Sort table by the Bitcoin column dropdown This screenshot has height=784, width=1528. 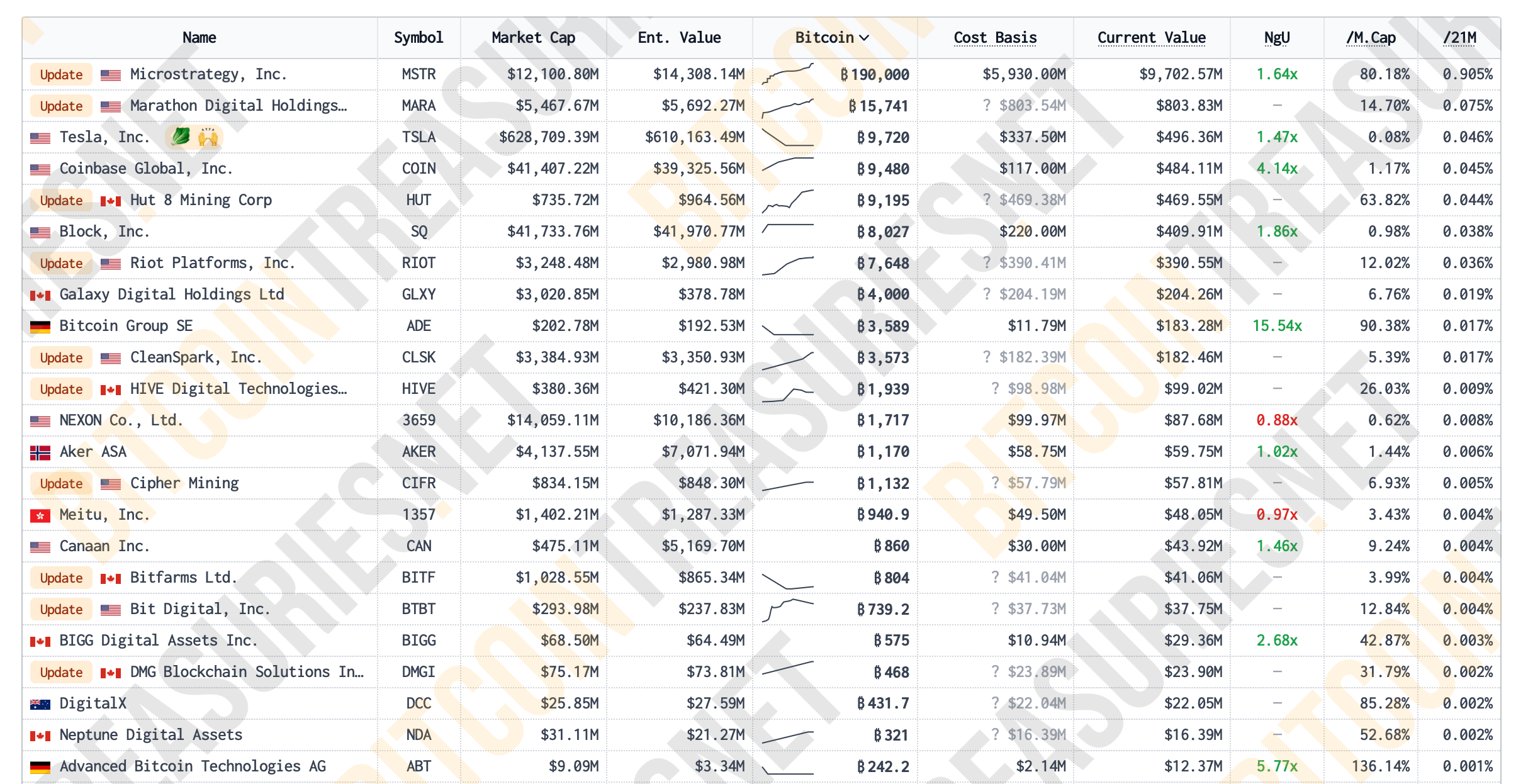[x=832, y=38]
